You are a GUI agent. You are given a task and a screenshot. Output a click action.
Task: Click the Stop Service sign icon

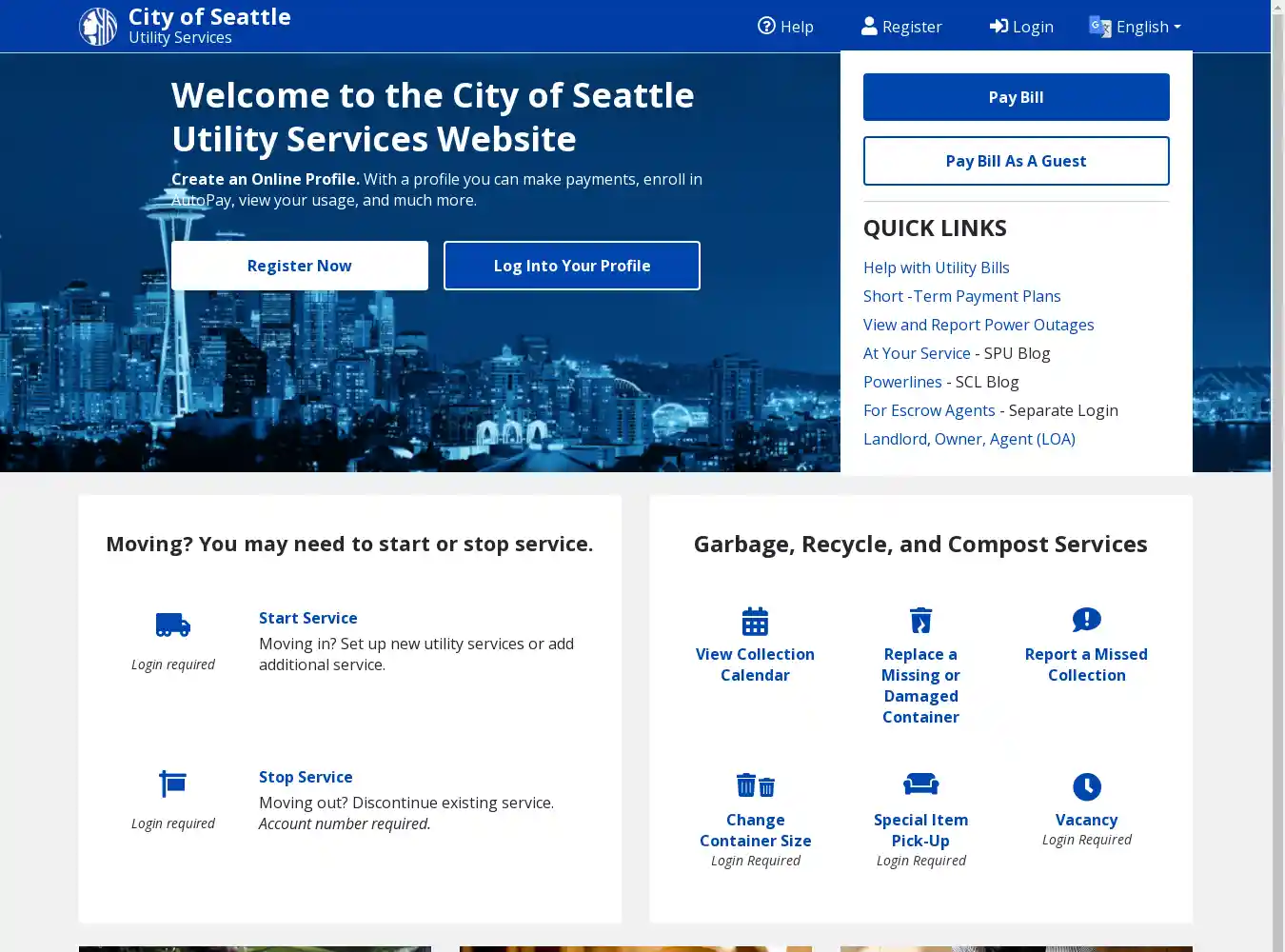[172, 783]
